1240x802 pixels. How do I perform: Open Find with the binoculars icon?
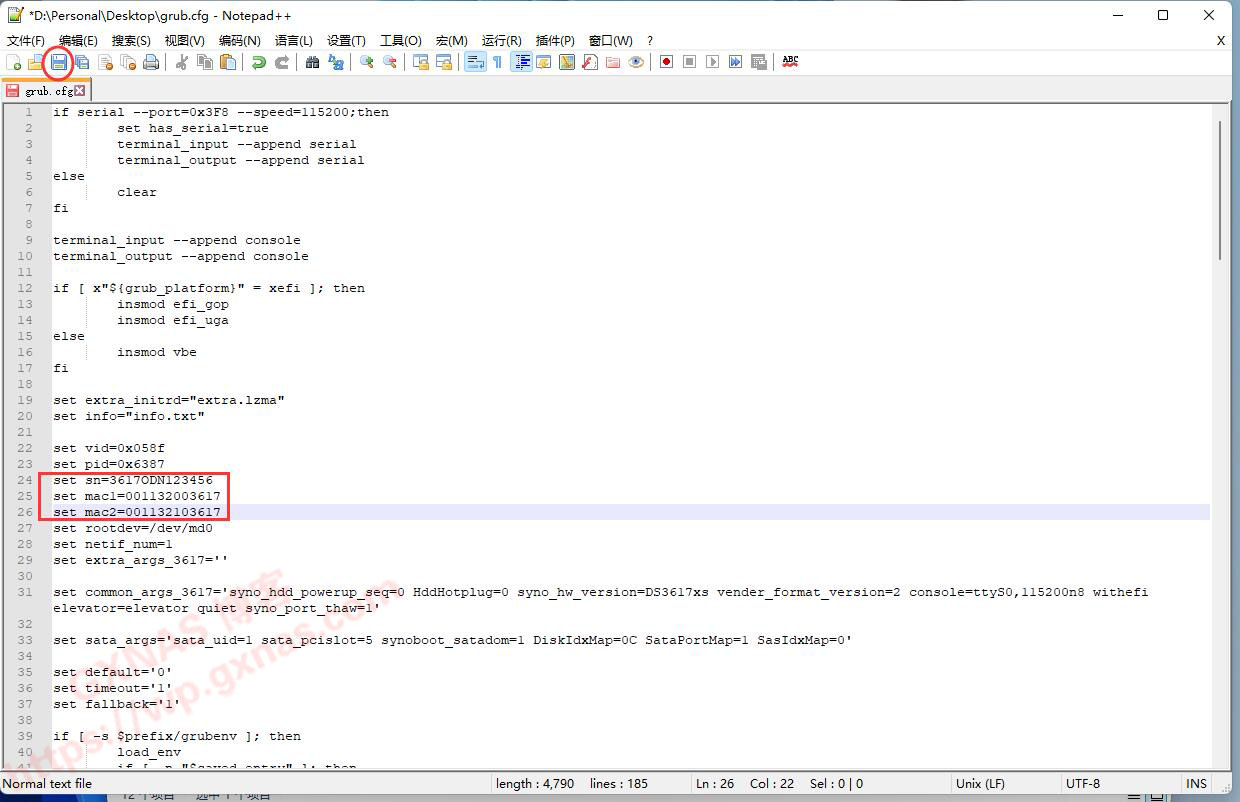point(312,62)
